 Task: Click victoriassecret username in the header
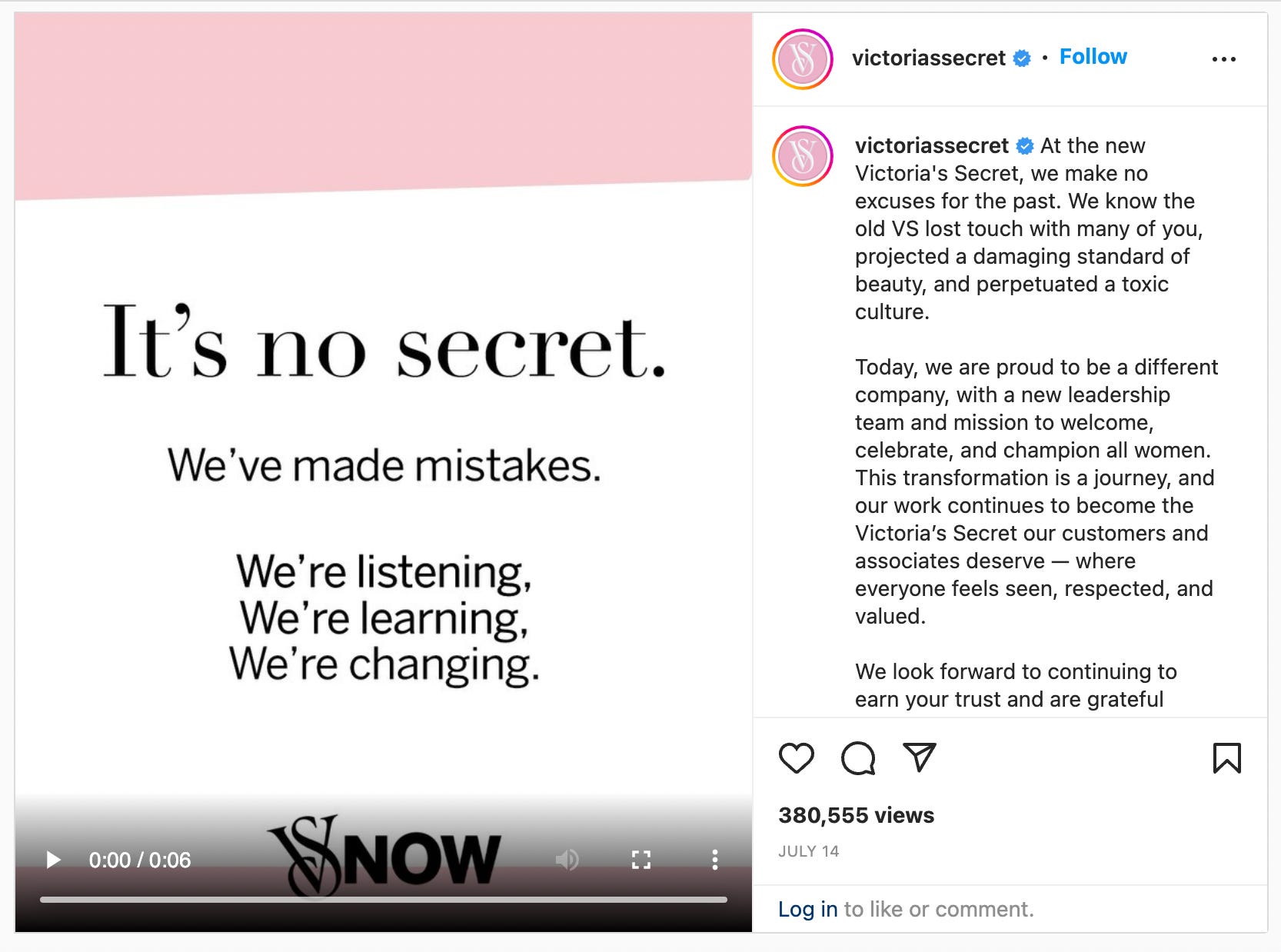(x=928, y=58)
